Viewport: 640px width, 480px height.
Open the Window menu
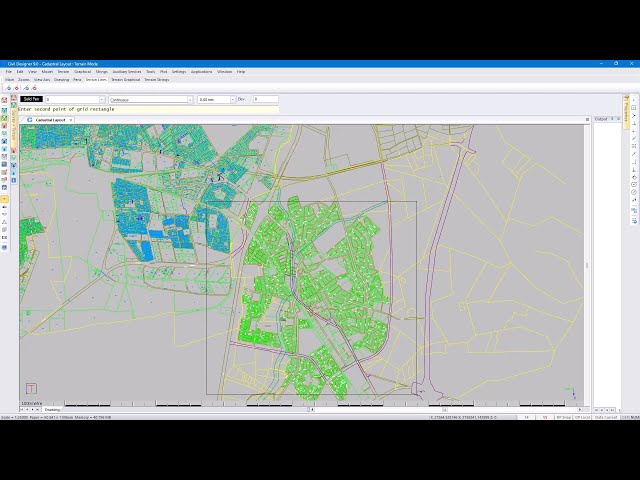point(224,71)
